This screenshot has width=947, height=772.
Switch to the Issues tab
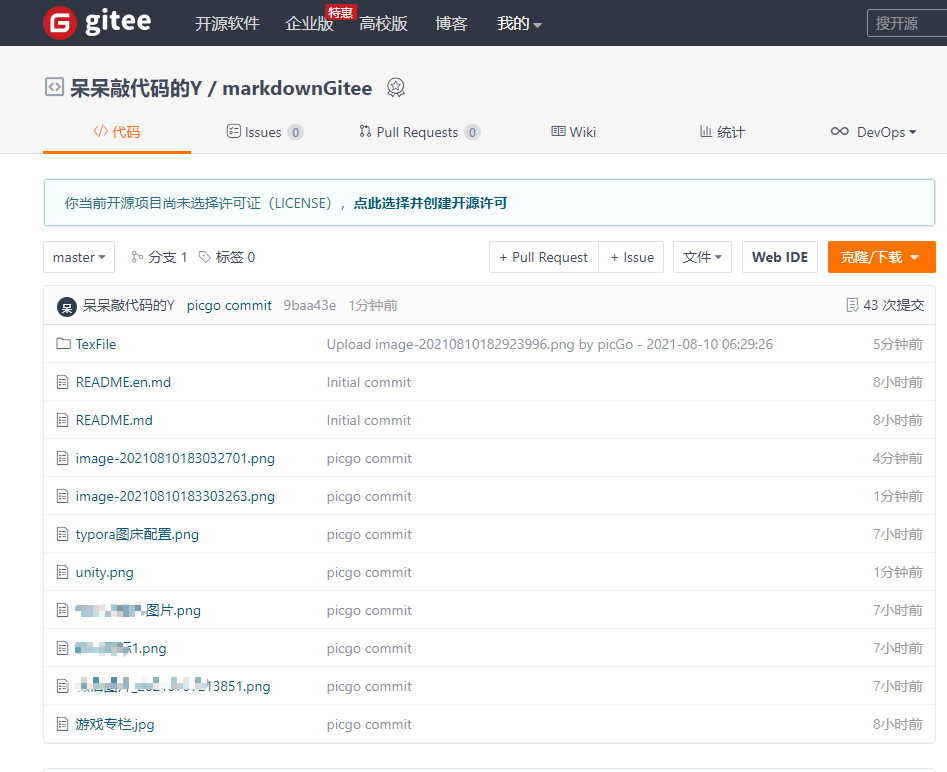(265, 132)
